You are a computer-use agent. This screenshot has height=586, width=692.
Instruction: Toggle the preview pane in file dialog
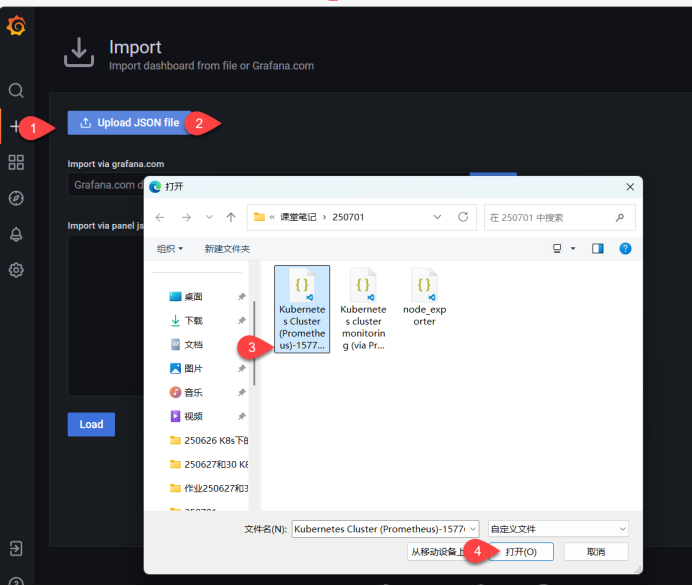click(x=598, y=248)
